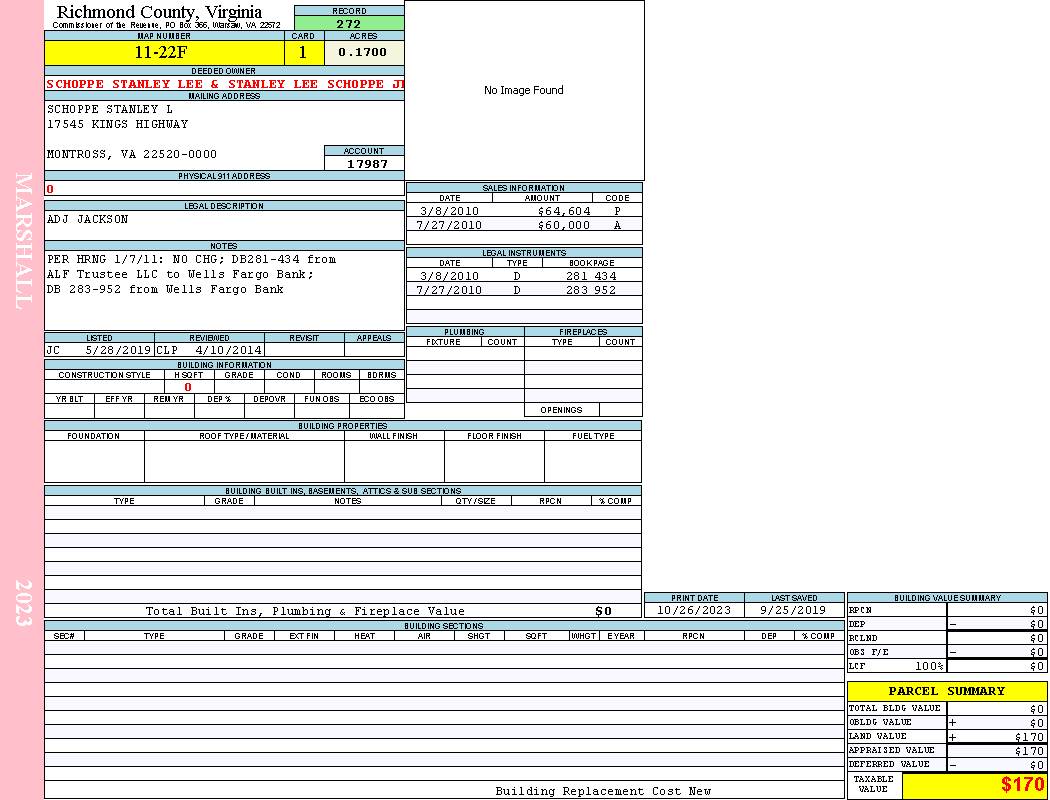Image resolution: width=1050 pixels, height=800 pixels.
Task: Click the 7/27/2010 sales information date
Action: click(x=449, y=225)
